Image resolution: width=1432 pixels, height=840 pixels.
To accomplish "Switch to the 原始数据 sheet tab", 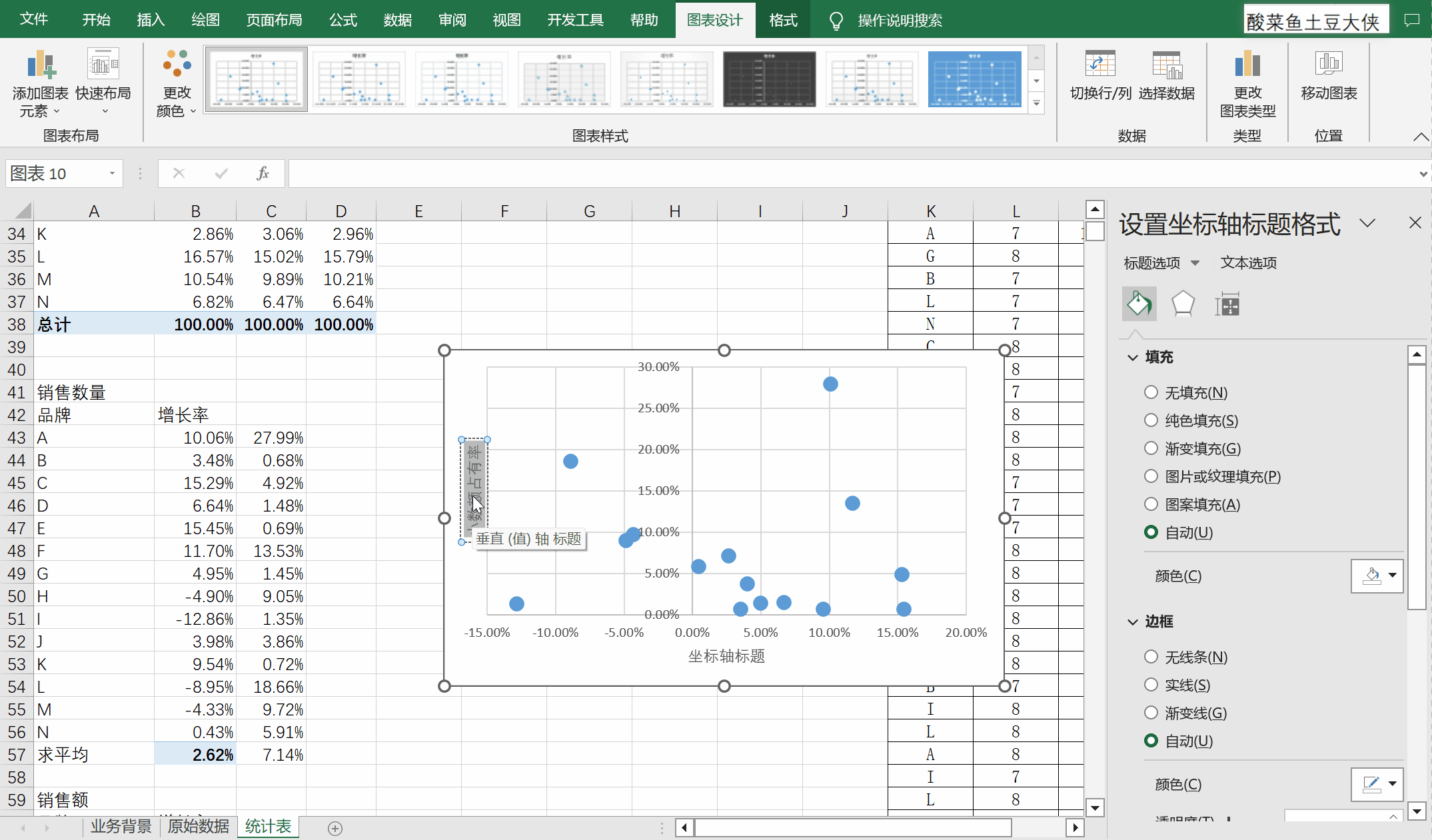I will 199,827.
